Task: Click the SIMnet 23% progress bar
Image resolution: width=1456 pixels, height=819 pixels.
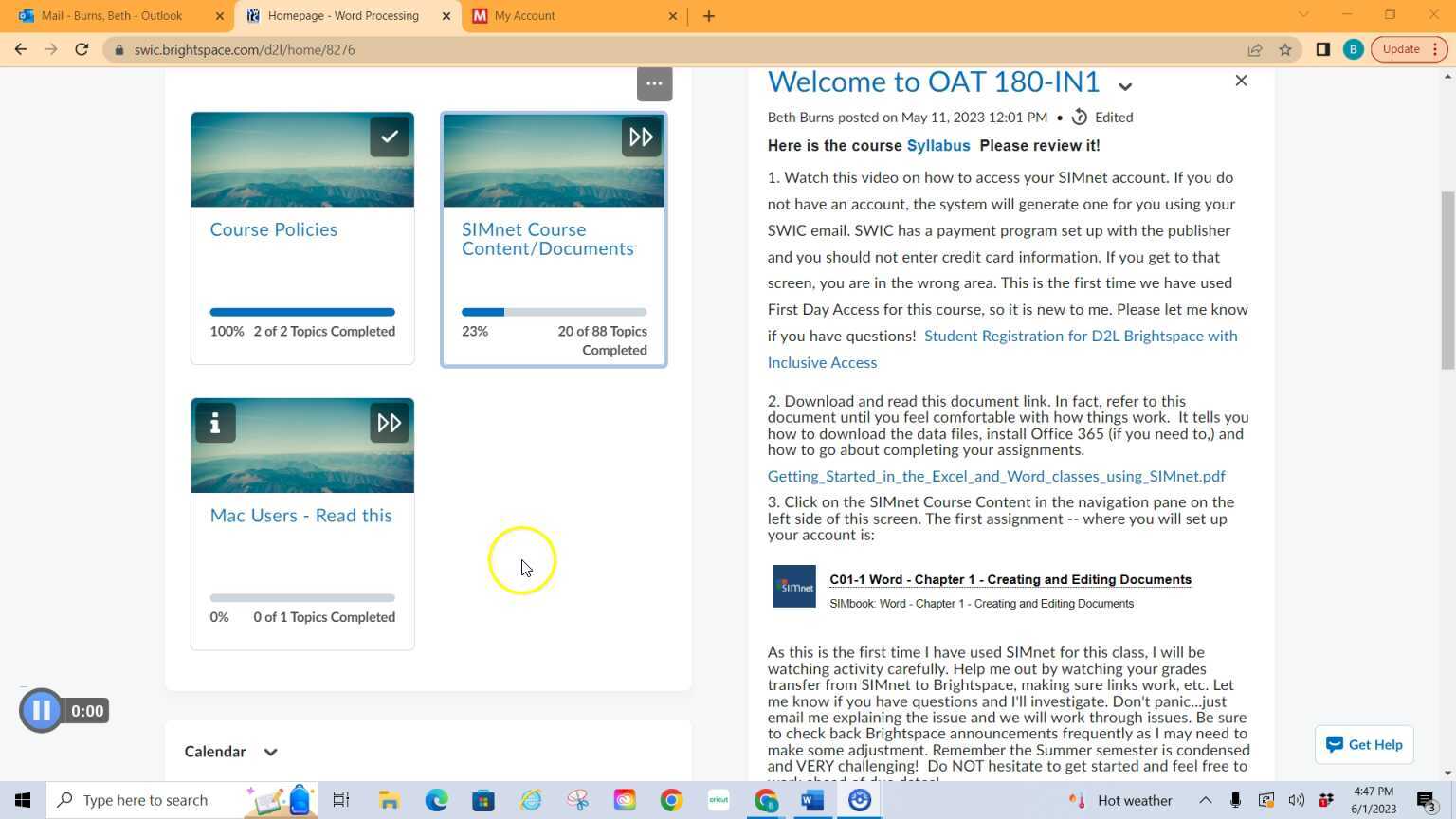Action: click(553, 311)
